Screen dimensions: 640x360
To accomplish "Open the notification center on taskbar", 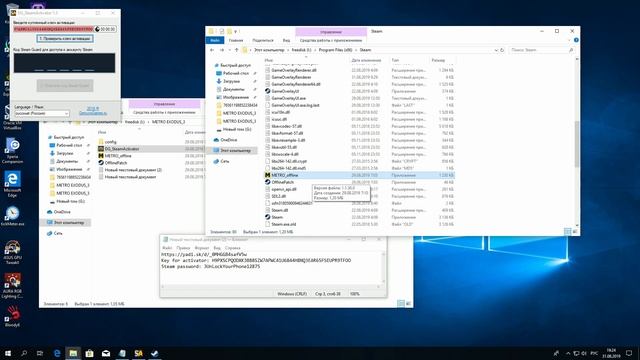I will (x=629, y=353).
